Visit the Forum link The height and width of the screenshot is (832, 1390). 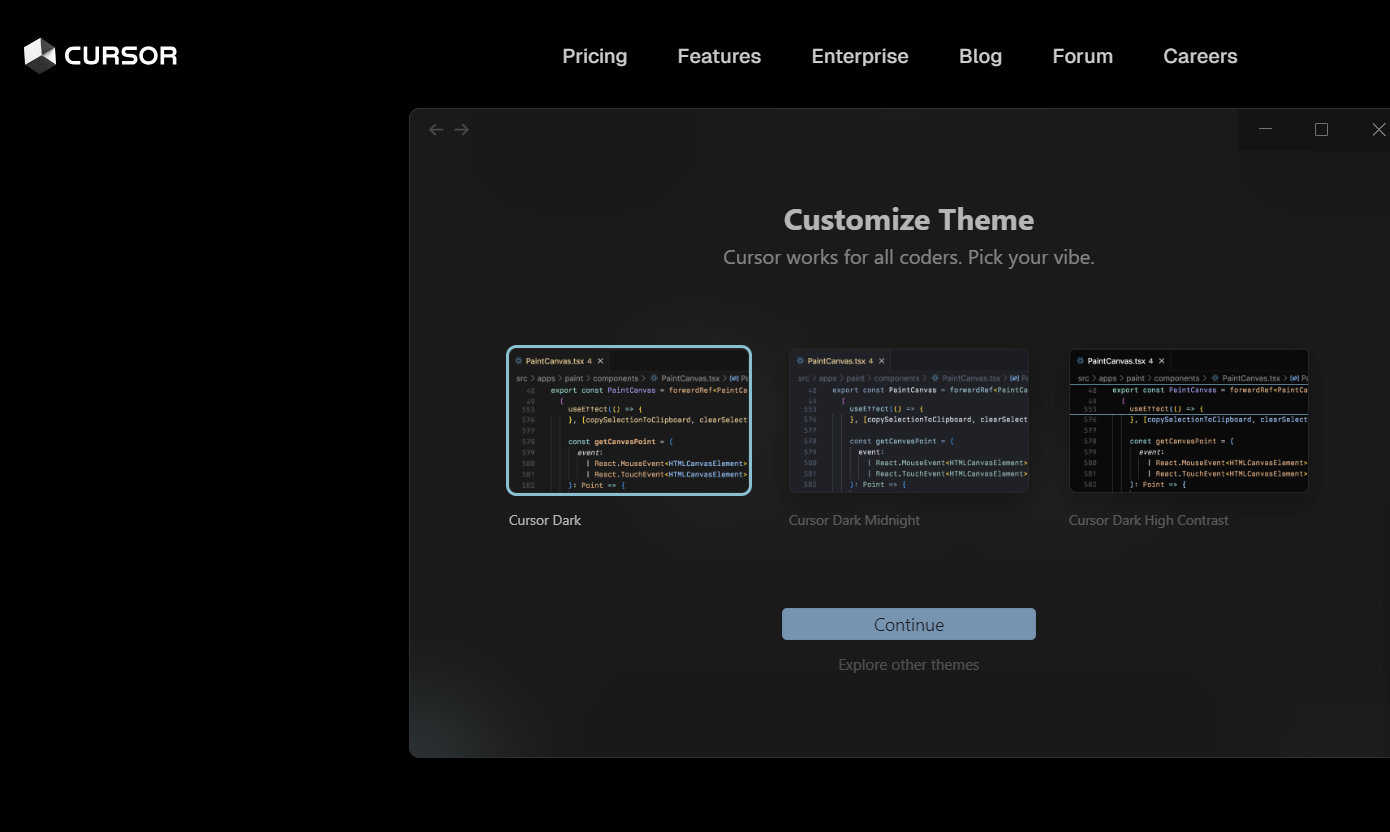pyautogui.click(x=1082, y=56)
